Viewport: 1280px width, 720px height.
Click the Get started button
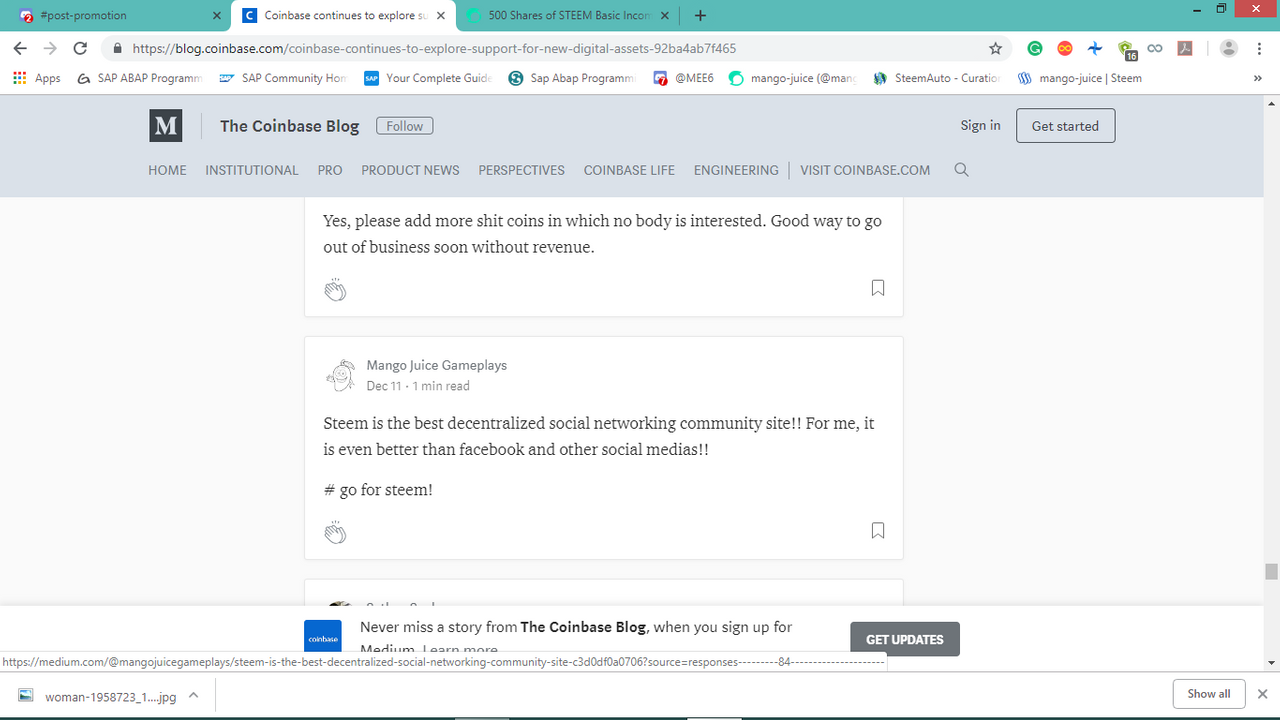(x=1065, y=126)
